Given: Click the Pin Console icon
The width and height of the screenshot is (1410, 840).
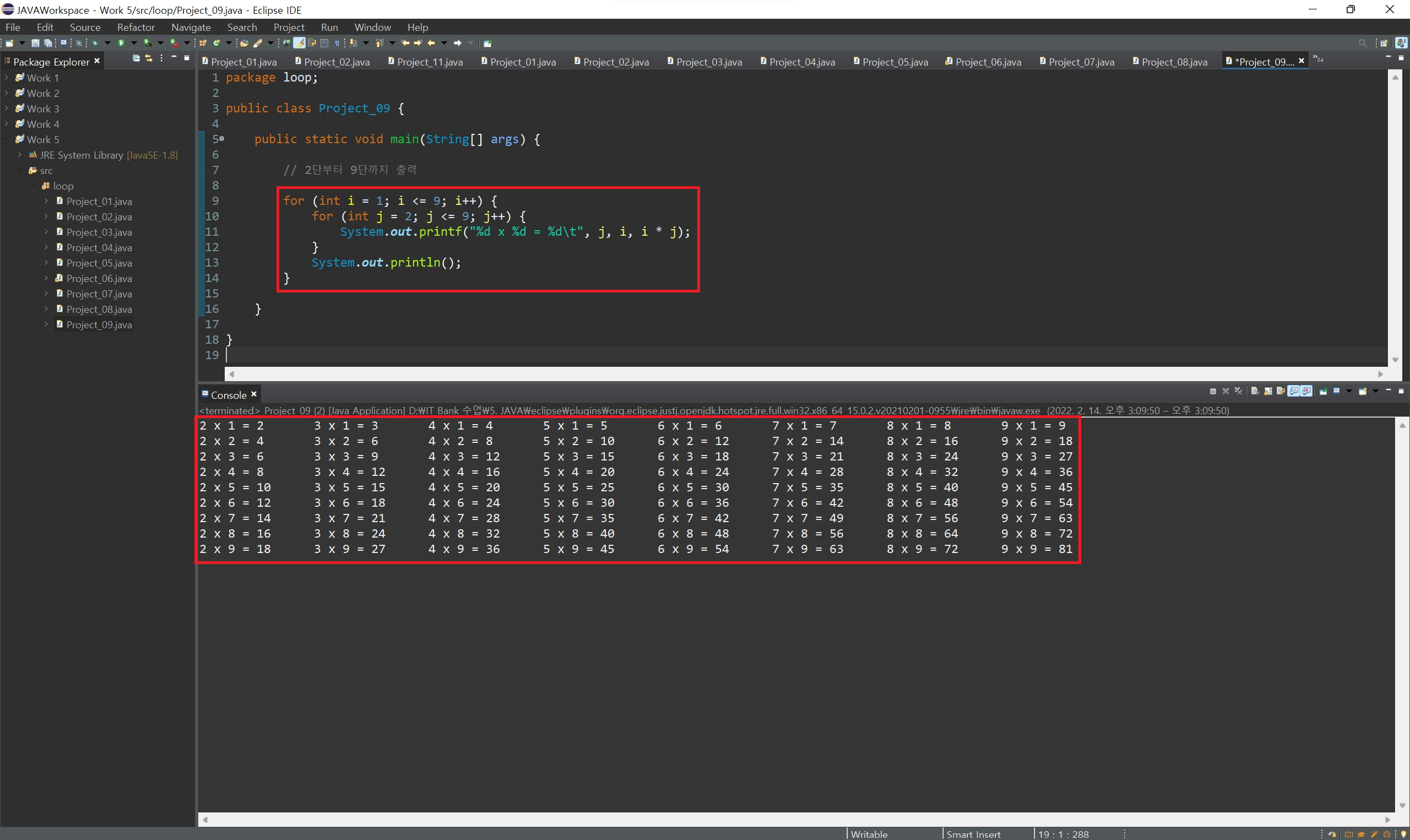Looking at the screenshot, I should pyautogui.click(x=1323, y=391).
